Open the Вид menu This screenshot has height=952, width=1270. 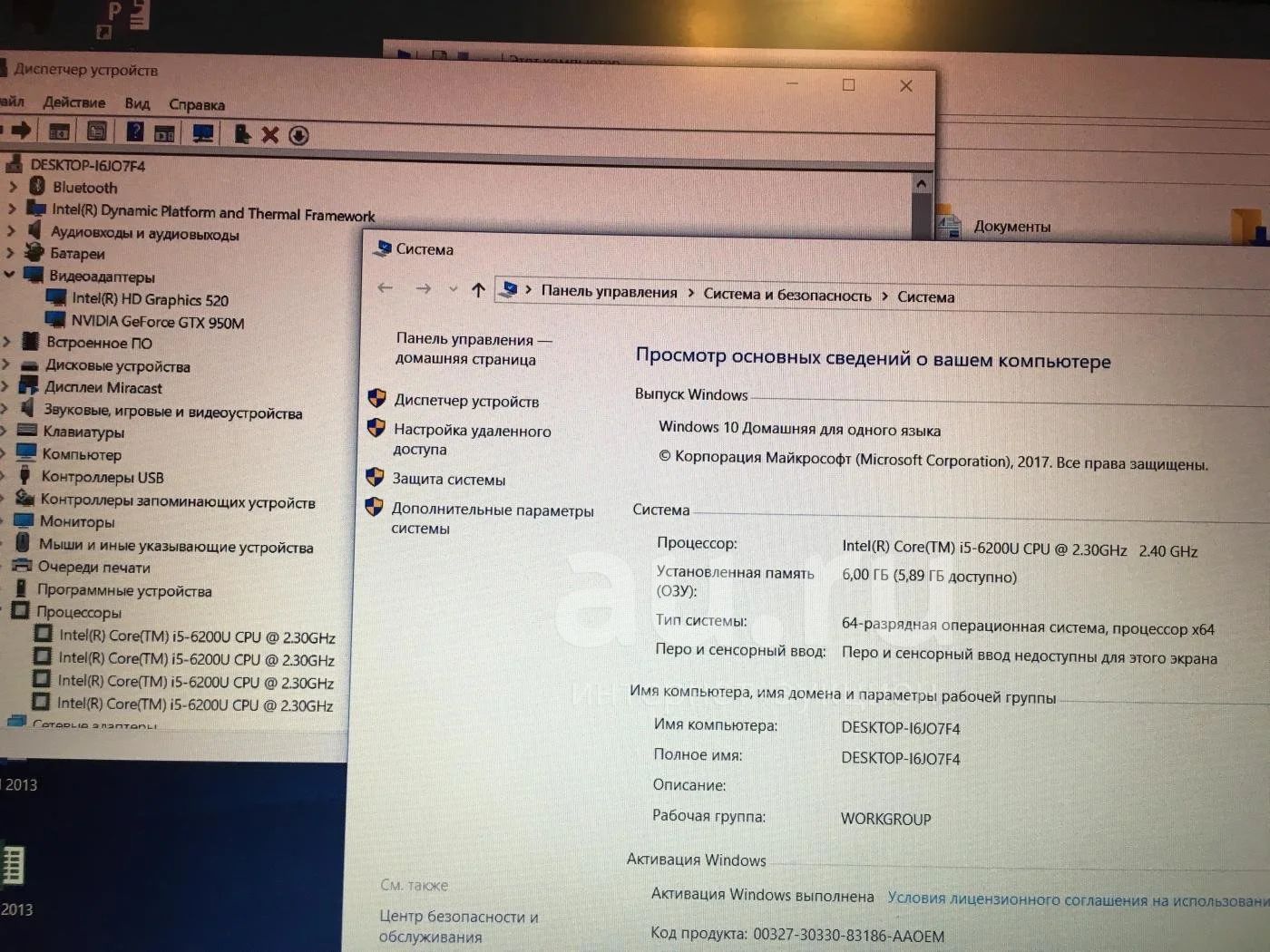(x=137, y=103)
